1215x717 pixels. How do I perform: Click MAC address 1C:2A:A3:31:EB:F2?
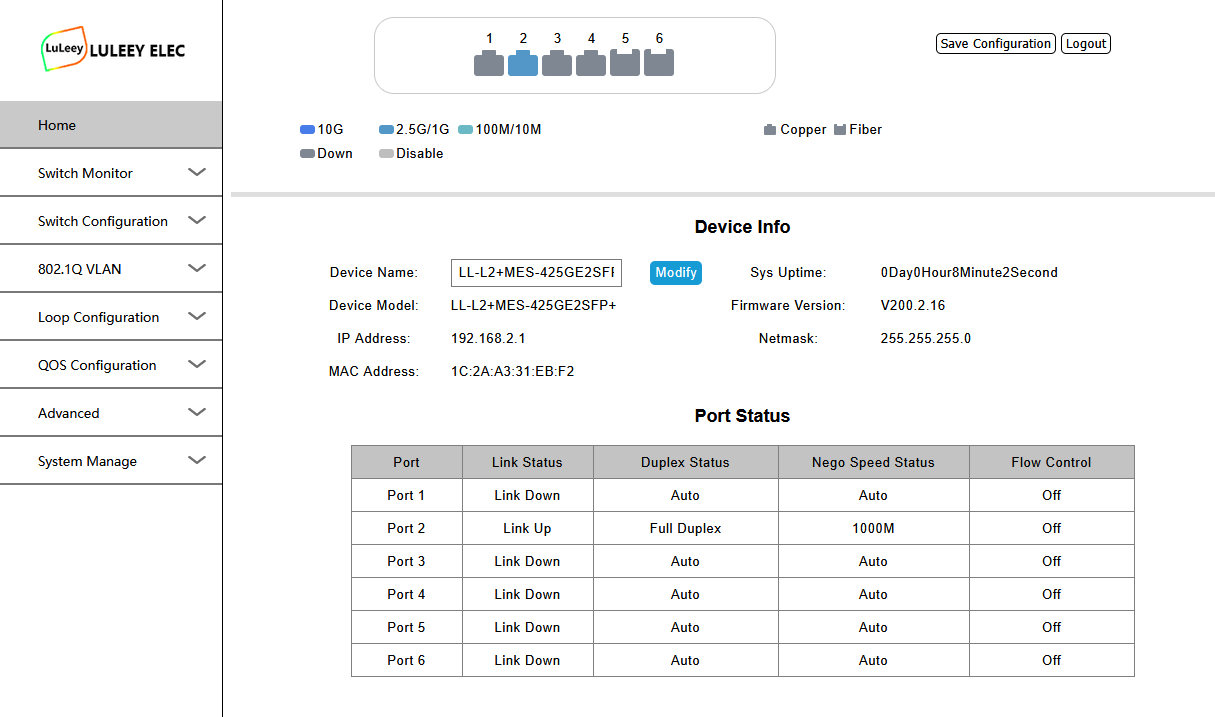click(x=513, y=372)
